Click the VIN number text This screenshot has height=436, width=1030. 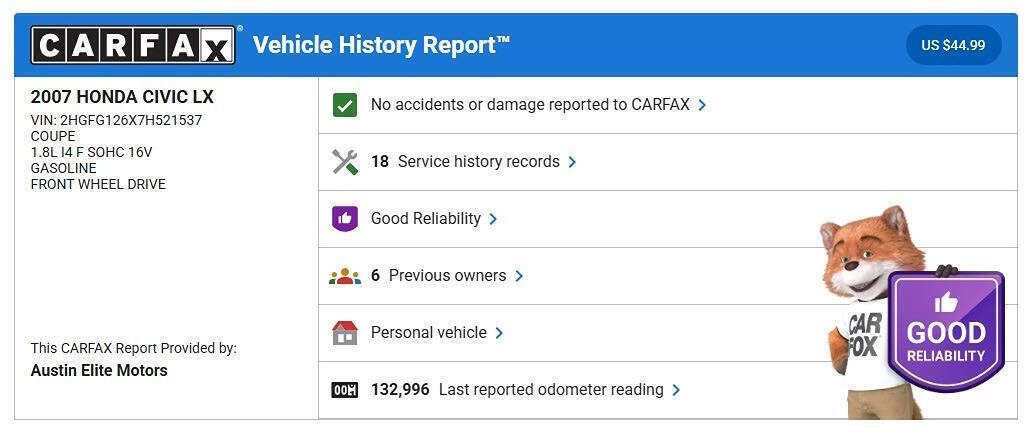116,120
